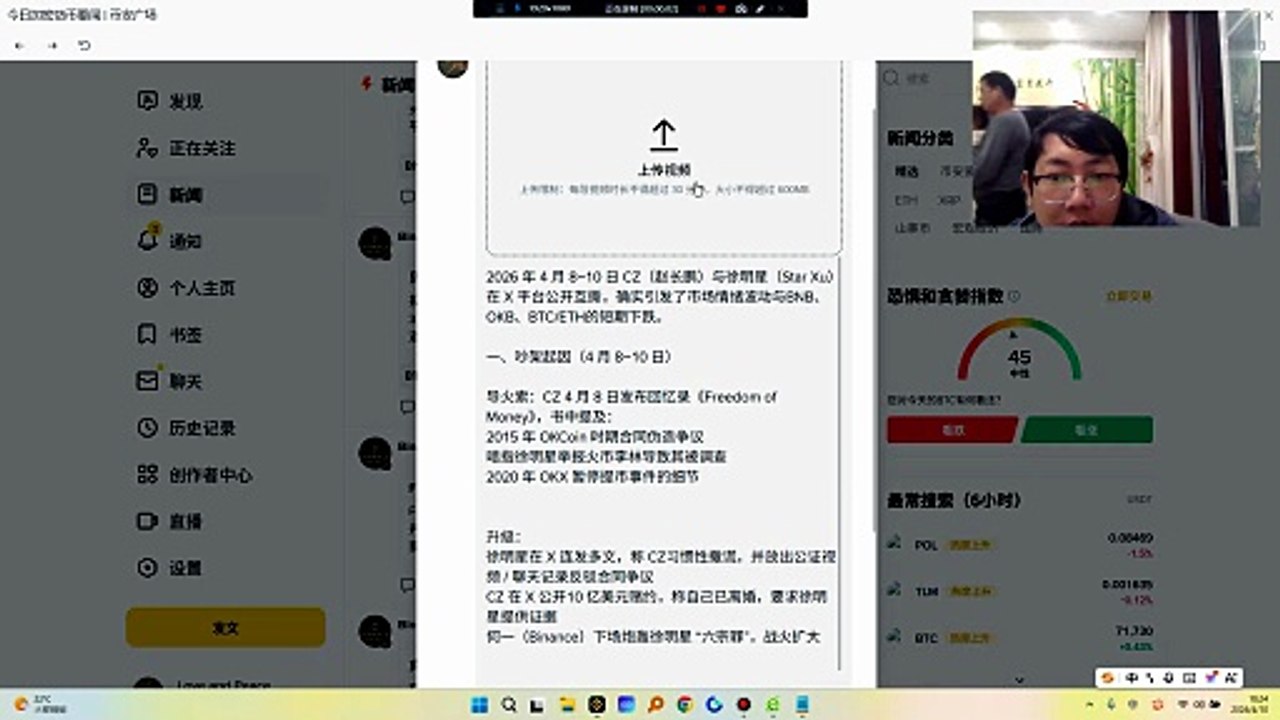Click the TLM coin icon
The height and width of the screenshot is (720, 1280).
(894, 588)
